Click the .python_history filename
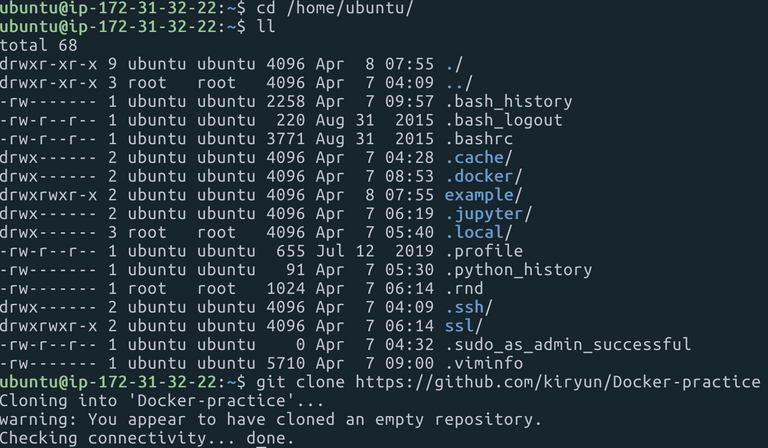Image resolution: width=768 pixels, height=448 pixels. tap(518, 270)
